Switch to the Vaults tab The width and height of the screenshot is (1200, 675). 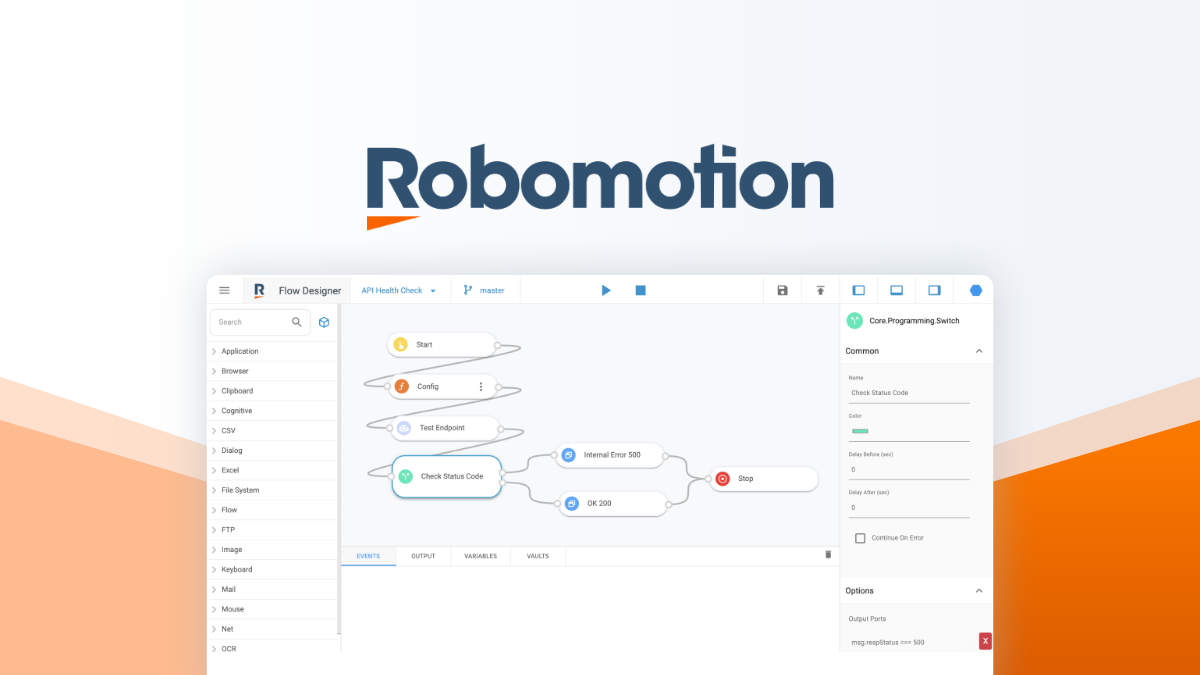[538, 556]
